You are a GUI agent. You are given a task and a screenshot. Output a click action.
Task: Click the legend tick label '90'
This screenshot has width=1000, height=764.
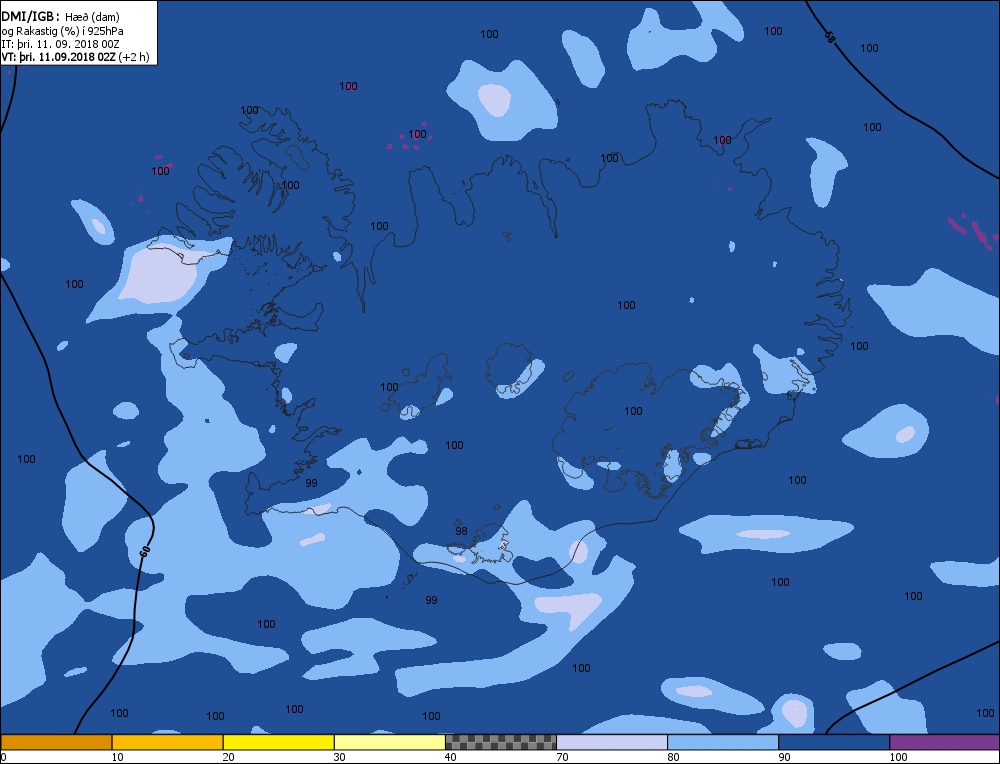[x=784, y=757]
